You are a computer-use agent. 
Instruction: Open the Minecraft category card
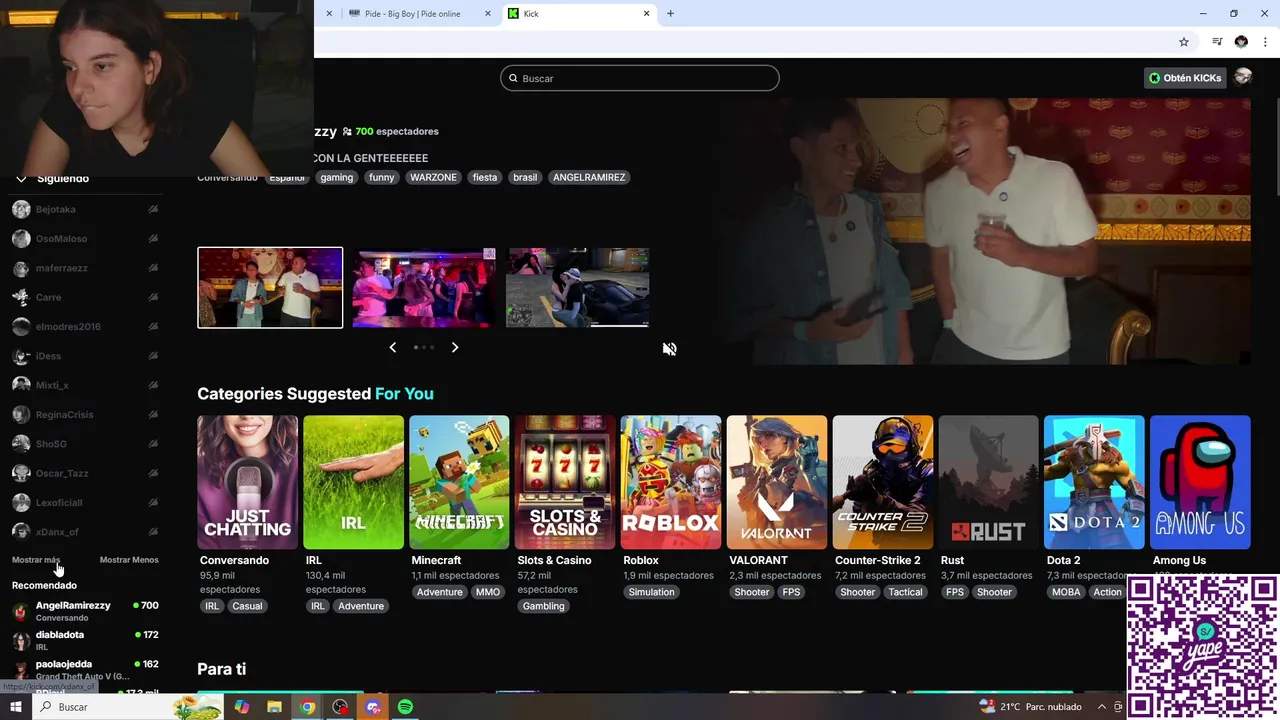click(x=459, y=482)
